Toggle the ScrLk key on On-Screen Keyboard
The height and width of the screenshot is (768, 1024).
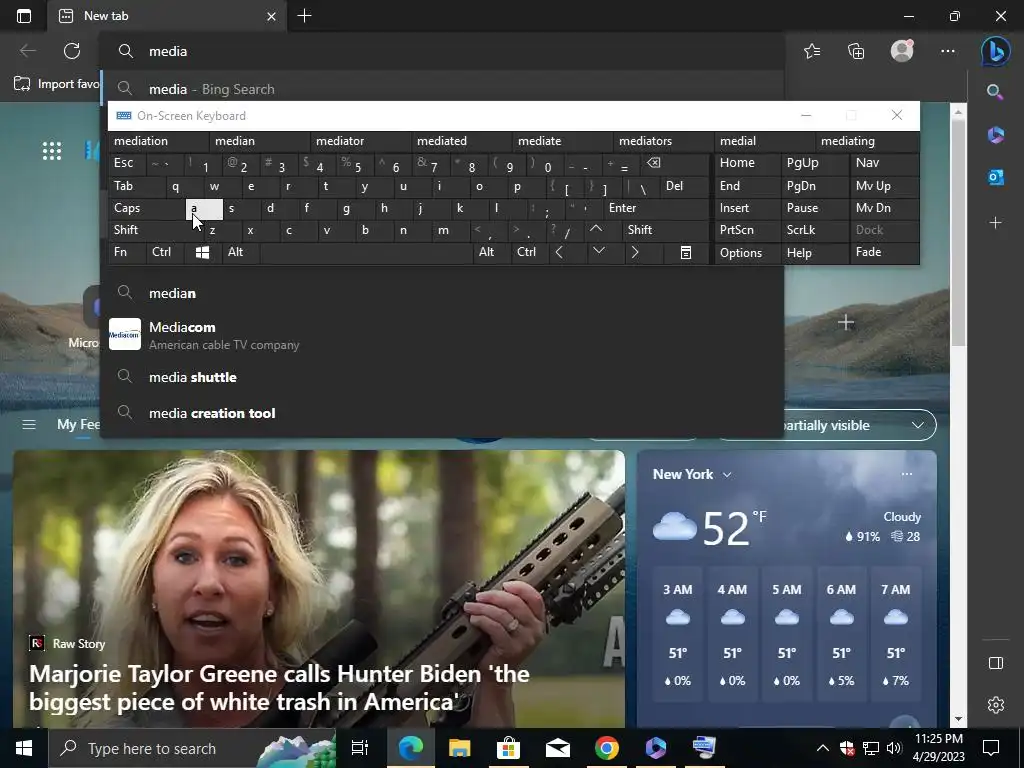click(x=814, y=230)
